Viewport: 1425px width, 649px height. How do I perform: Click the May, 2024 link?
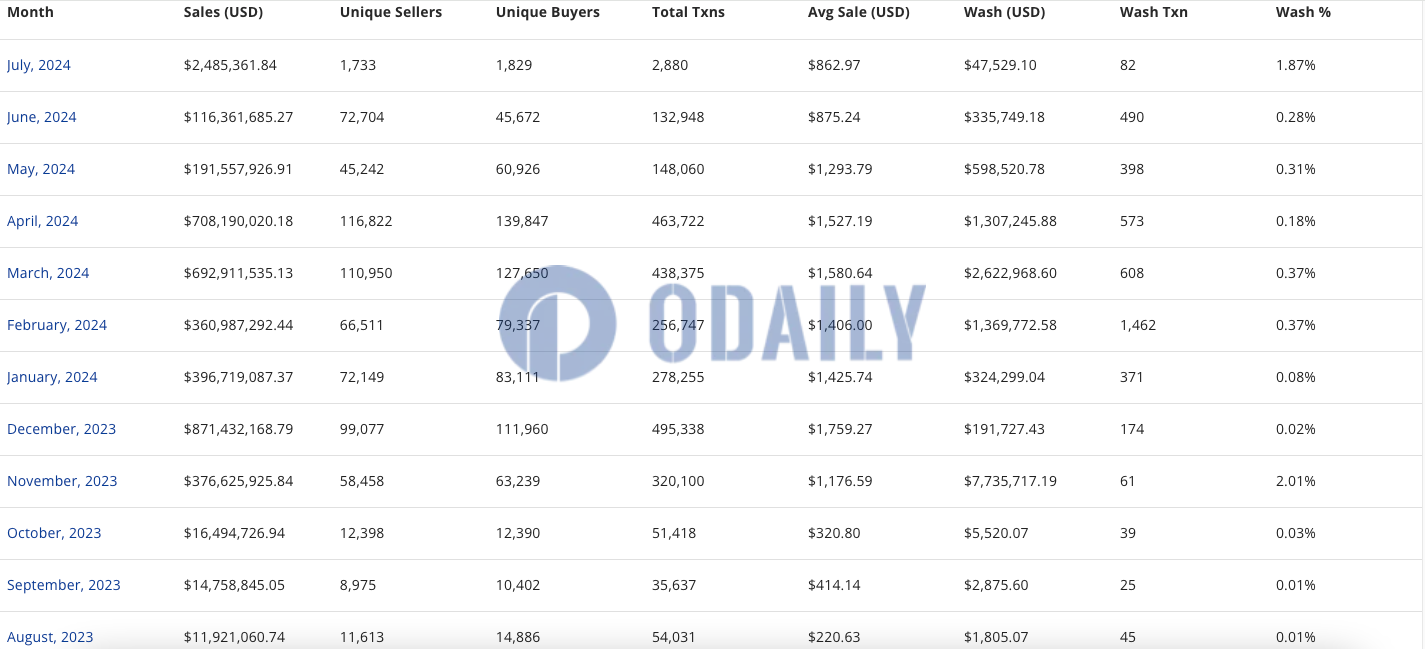[x=41, y=169]
